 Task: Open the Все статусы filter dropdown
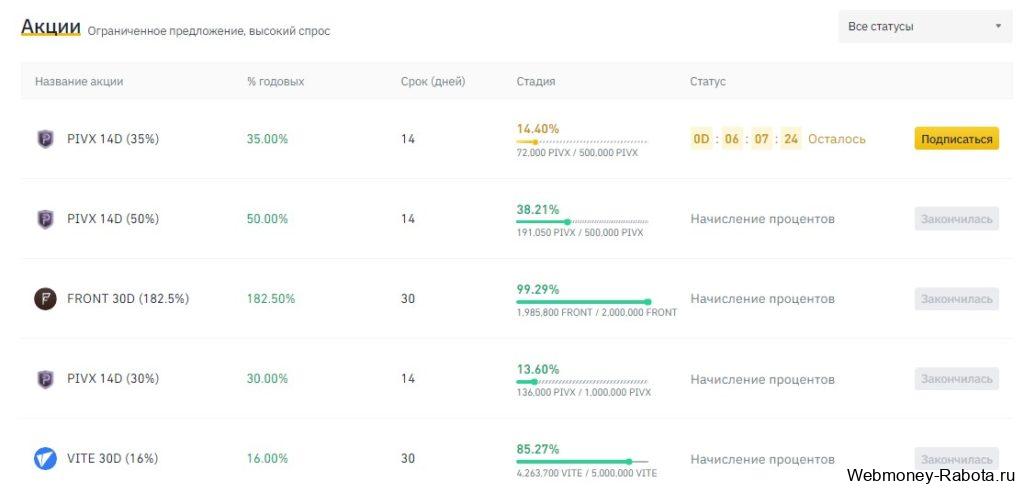(925, 27)
